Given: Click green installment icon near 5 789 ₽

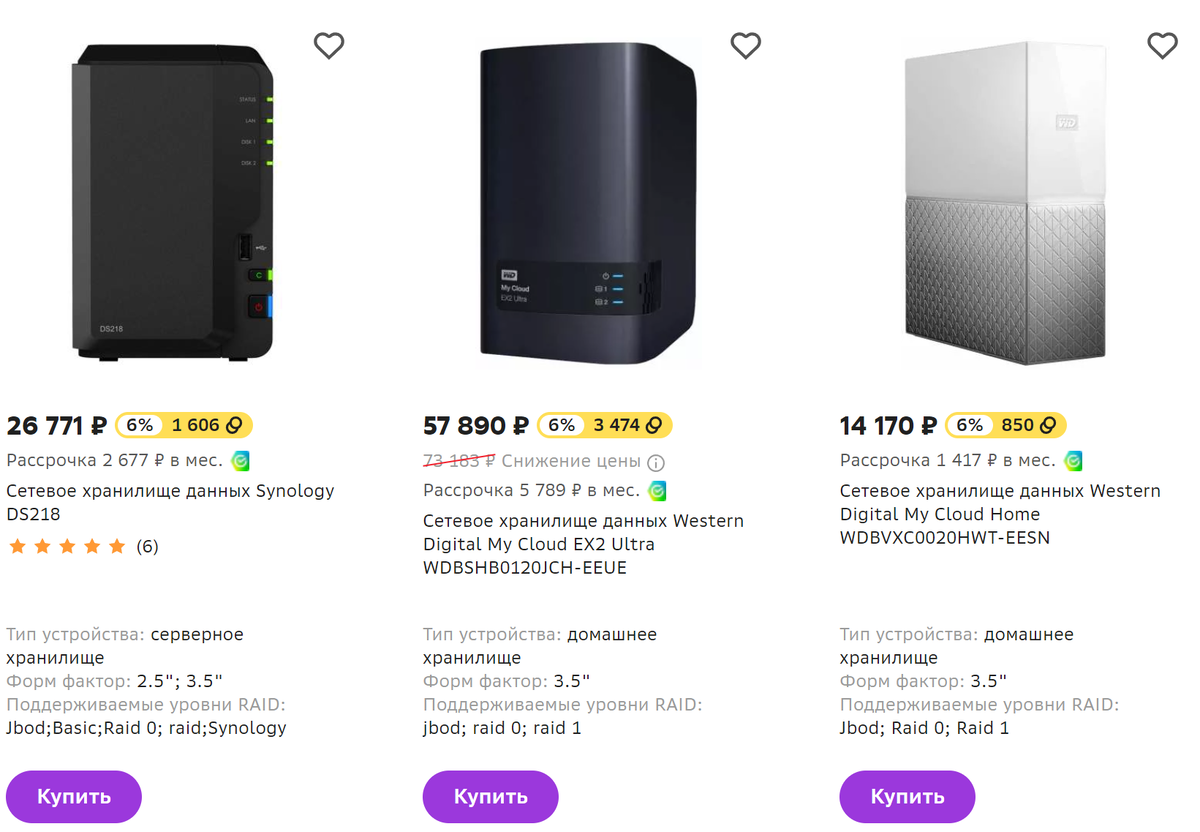Looking at the screenshot, I should point(657,491).
